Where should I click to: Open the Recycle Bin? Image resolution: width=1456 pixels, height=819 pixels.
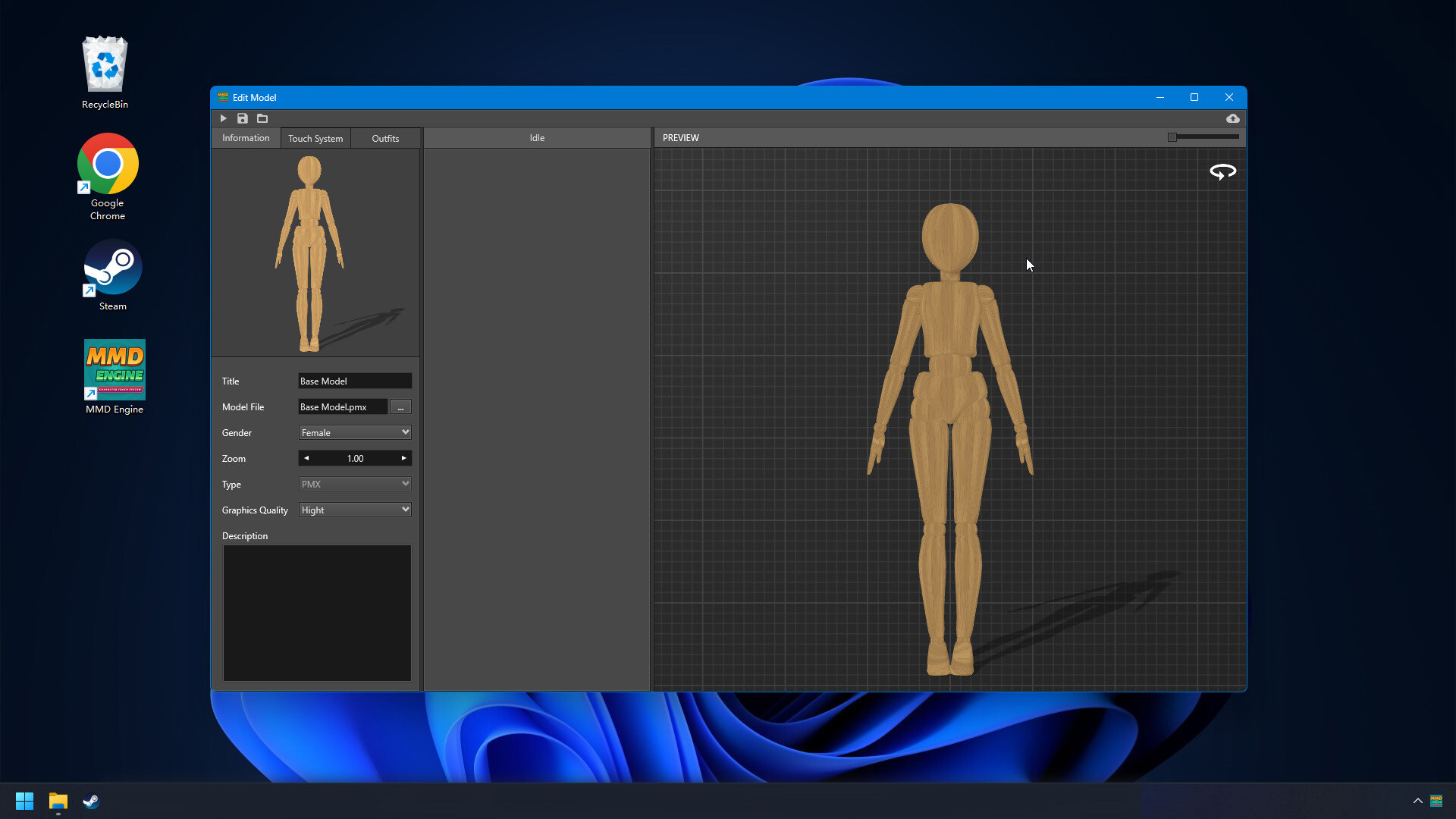pyautogui.click(x=105, y=64)
